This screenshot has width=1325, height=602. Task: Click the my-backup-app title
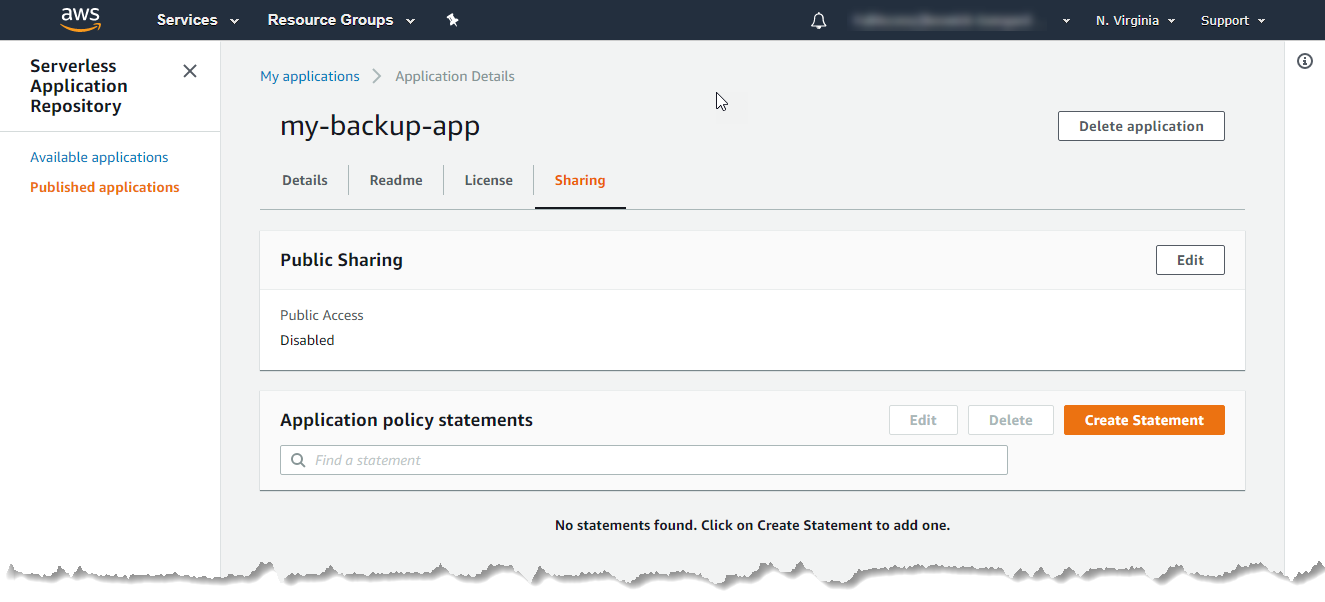click(380, 126)
